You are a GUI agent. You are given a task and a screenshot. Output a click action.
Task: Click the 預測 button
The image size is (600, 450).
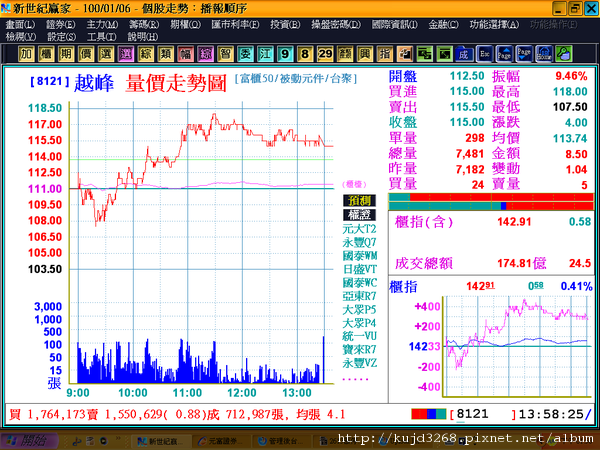click(x=359, y=201)
